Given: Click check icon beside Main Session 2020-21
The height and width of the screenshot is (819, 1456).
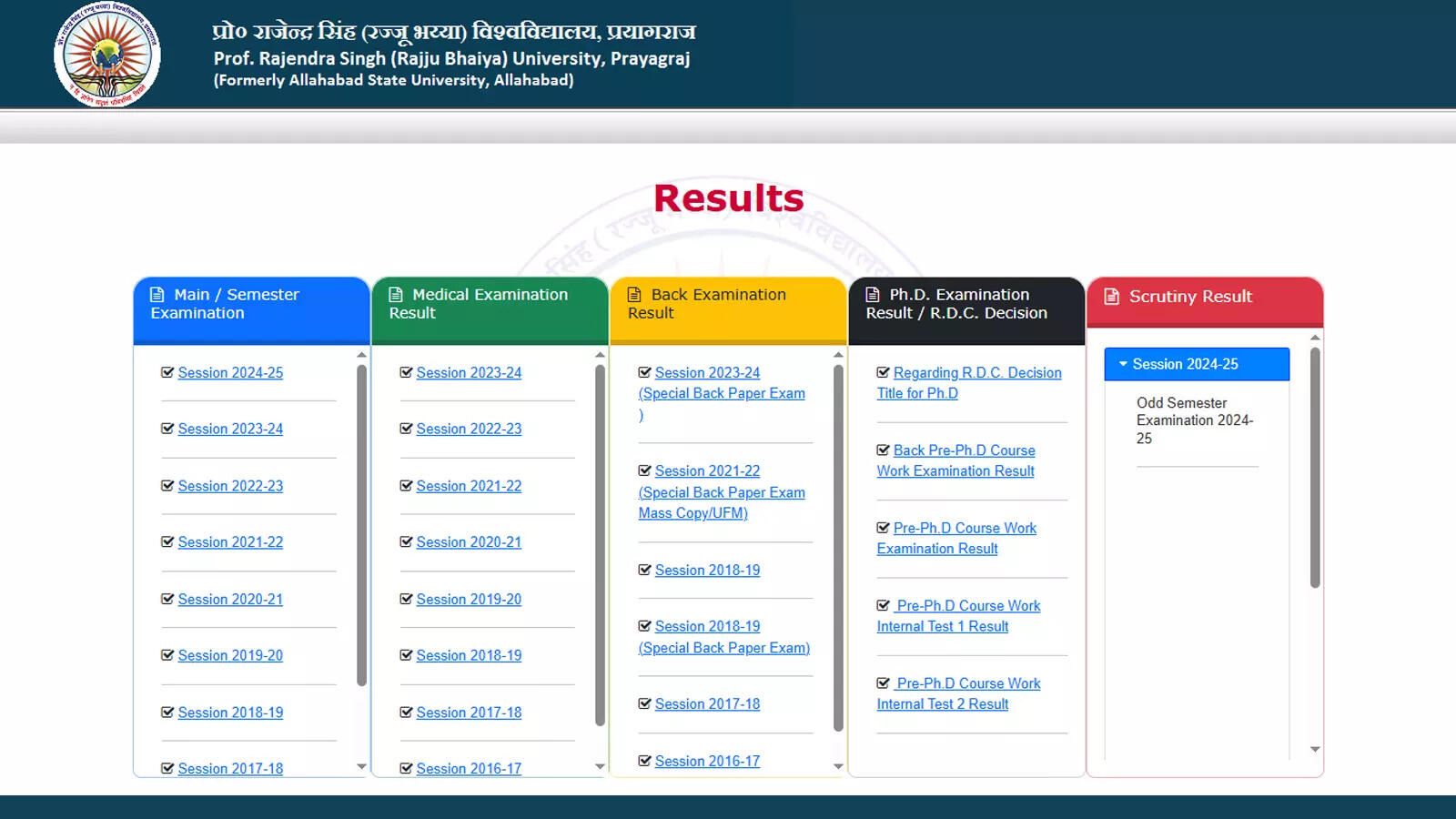Looking at the screenshot, I should click(x=167, y=599).
